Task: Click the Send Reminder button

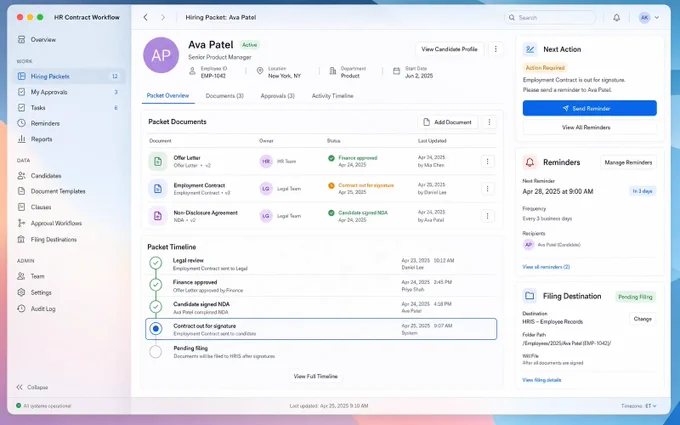Action: tap(589, 108)
